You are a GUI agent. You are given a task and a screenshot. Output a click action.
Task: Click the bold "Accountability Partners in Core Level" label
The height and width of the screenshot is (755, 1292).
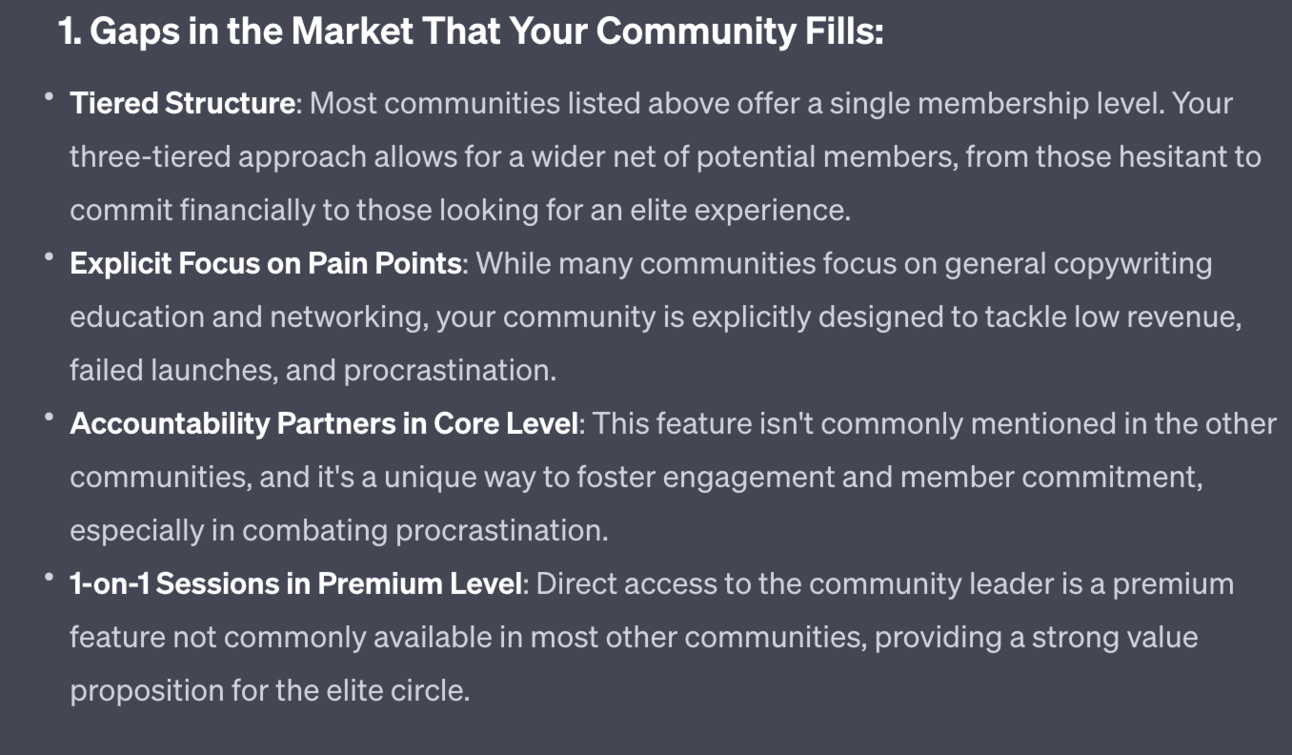click(x=324, y=423)
